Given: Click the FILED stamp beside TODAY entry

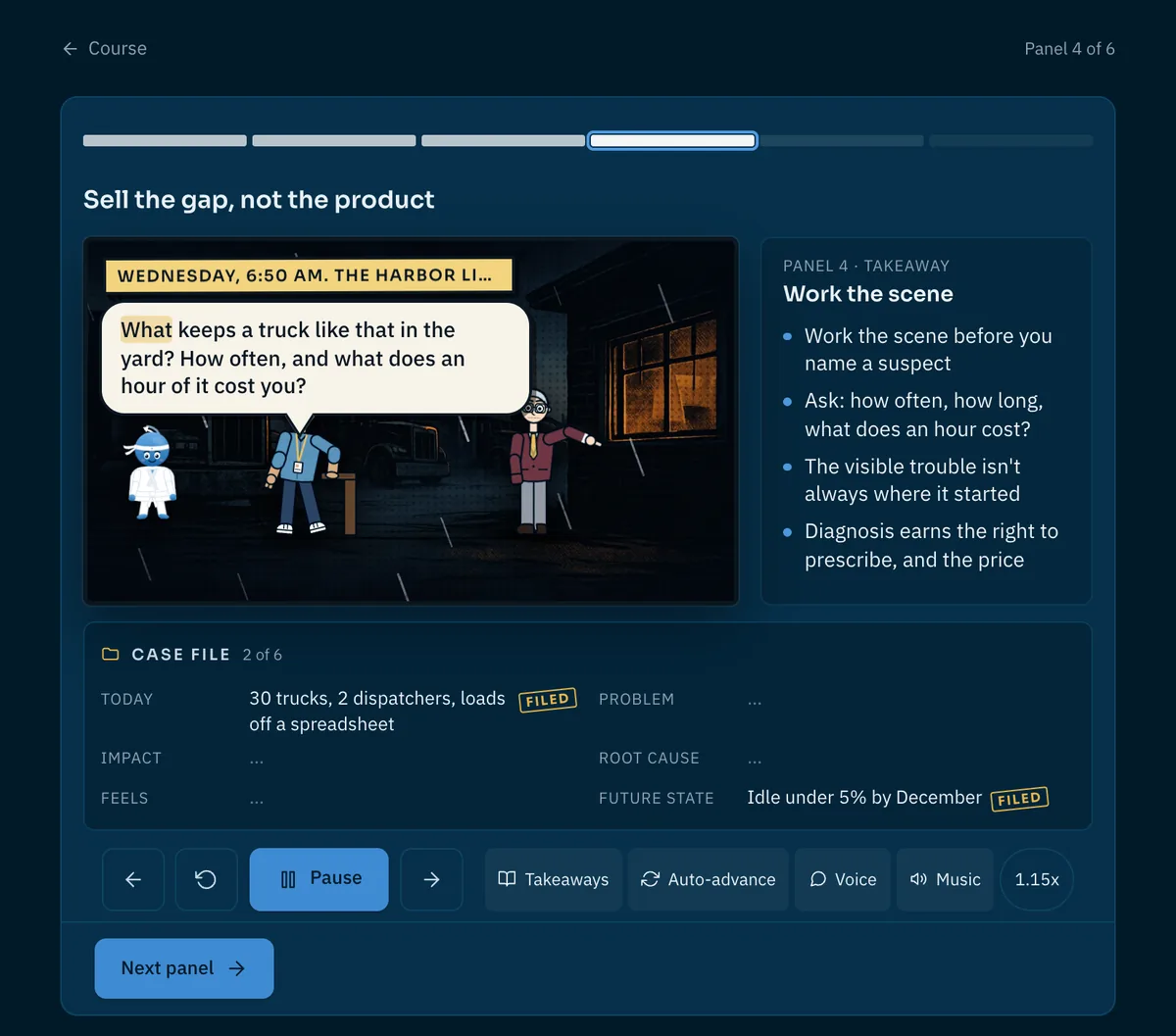Looking at the screenshot, I should pyautogui.click(x=548, y=700).
